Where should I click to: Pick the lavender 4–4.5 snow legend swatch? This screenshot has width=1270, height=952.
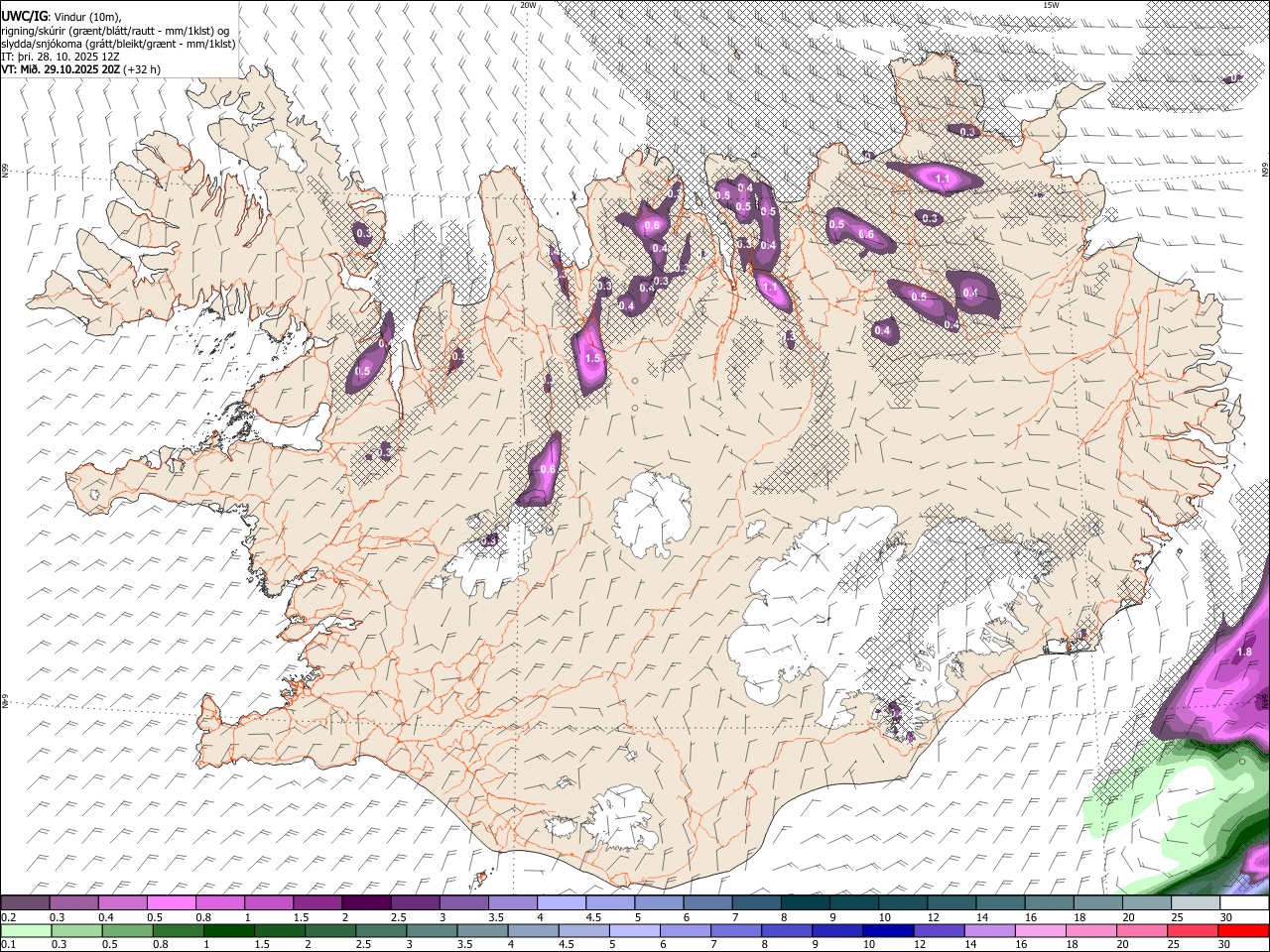click(561, 902)
